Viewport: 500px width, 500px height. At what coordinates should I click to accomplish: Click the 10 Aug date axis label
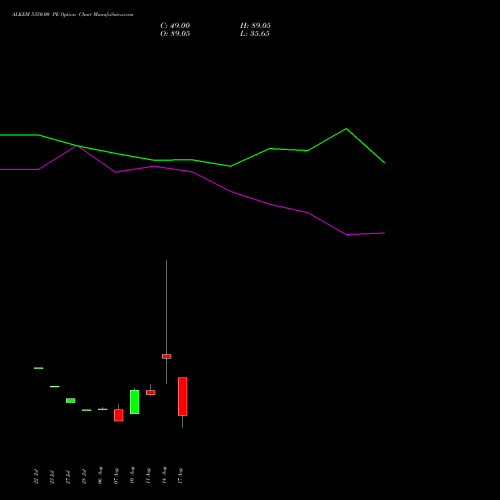point(132,475)
